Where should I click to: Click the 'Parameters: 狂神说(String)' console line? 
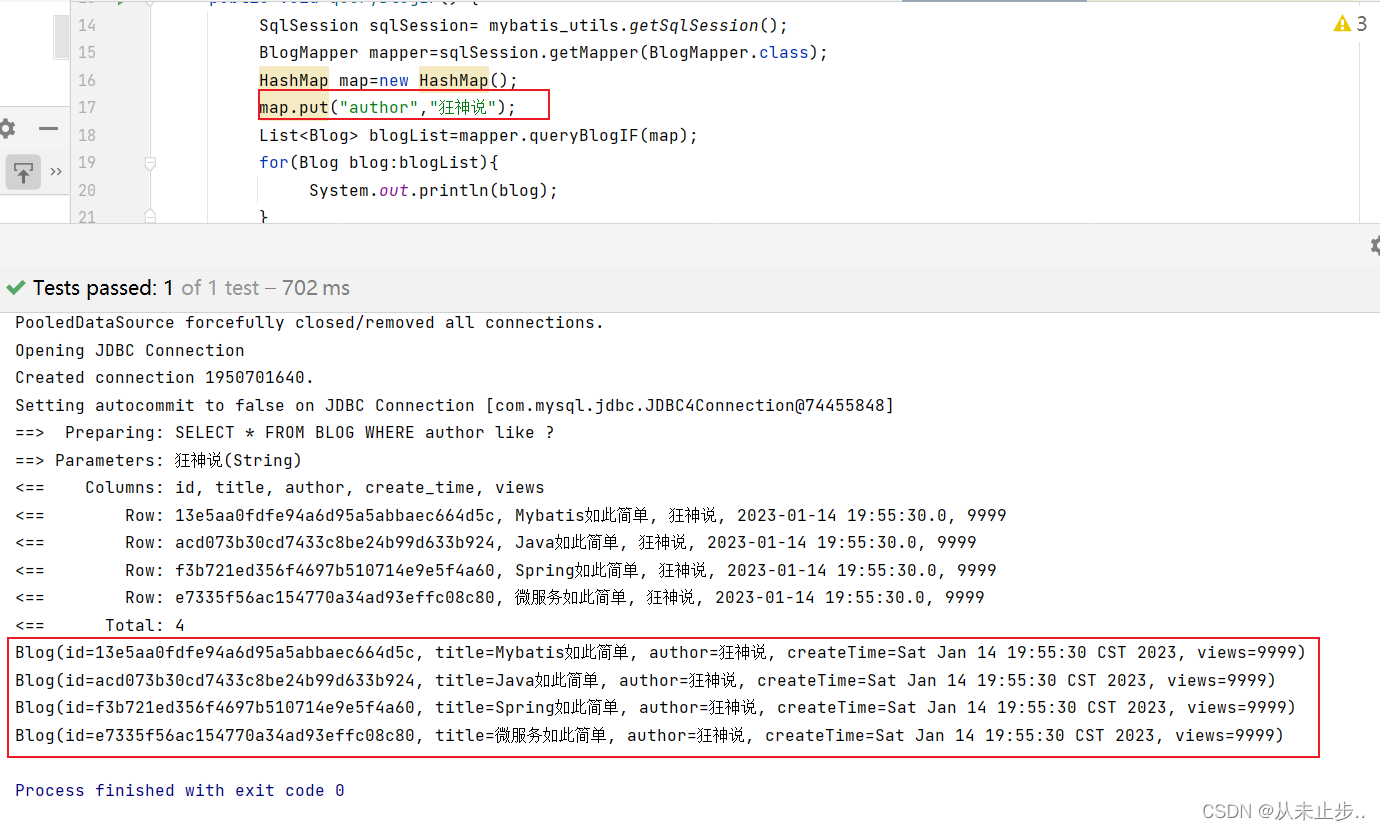[158, 460]
